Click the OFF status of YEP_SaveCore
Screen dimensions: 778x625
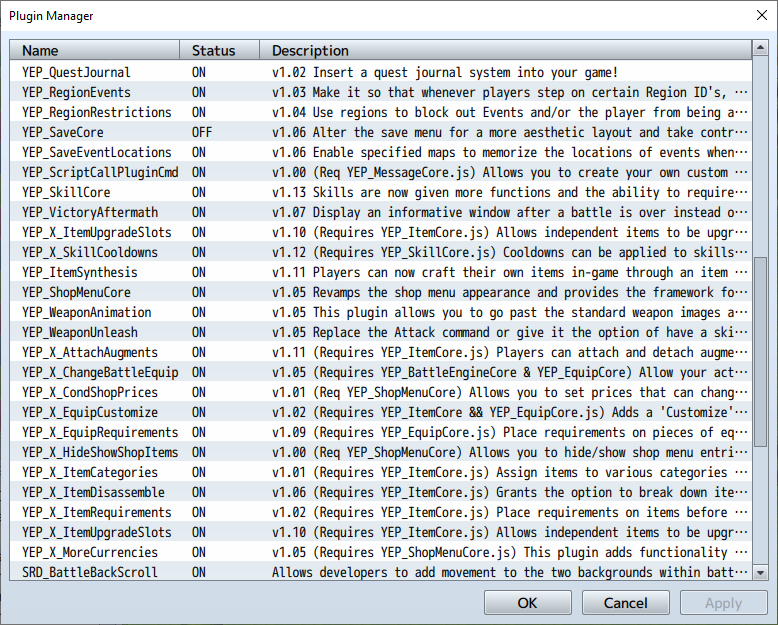pyautogui.click(x=202, y=132)
